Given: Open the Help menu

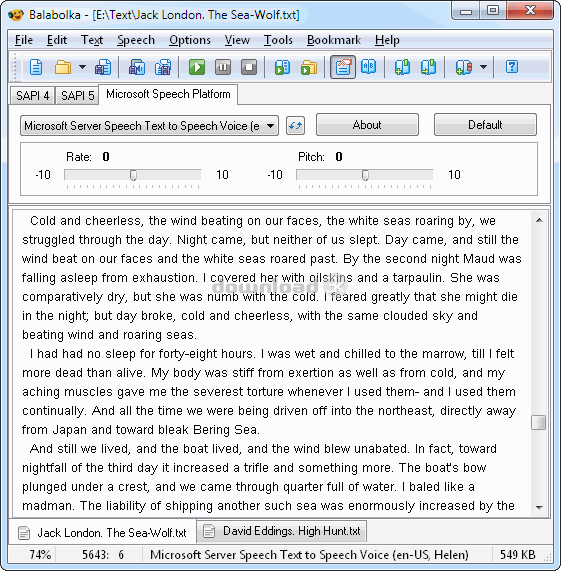Looking at the screenshot, I should [x=387, y=40].
